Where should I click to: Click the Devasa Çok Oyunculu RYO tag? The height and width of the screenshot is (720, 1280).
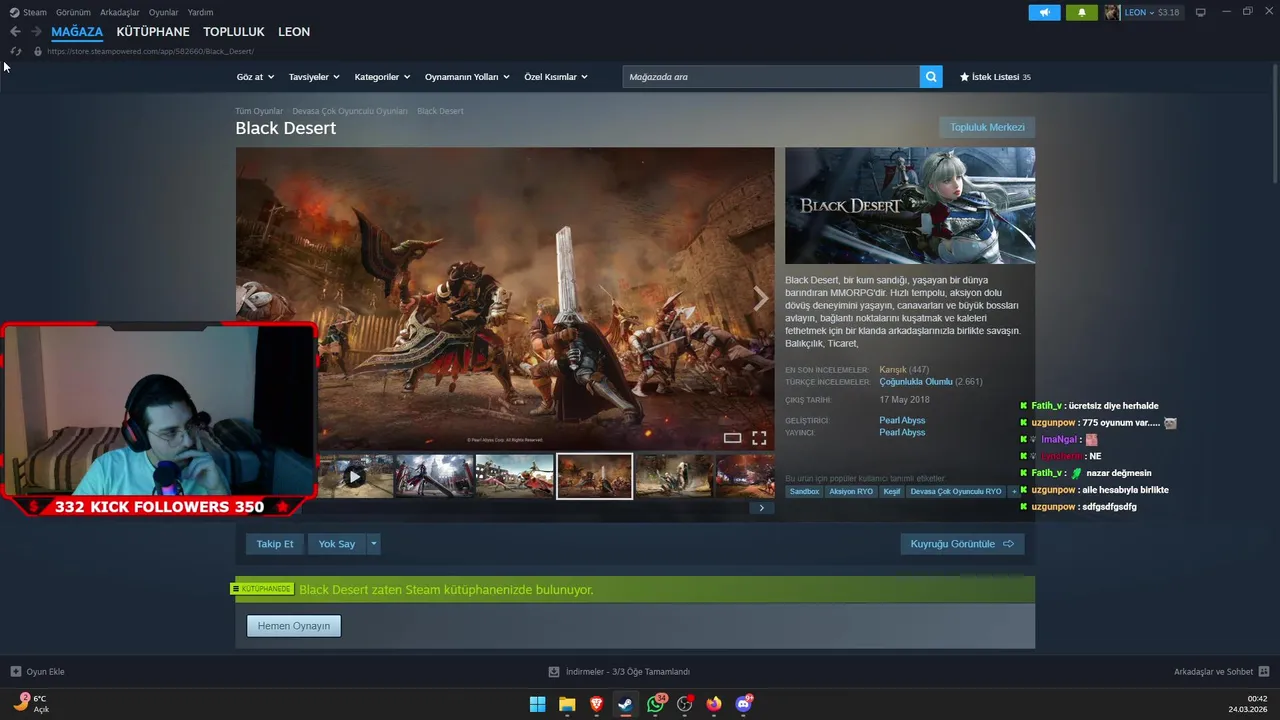click(x=956, y=491)
